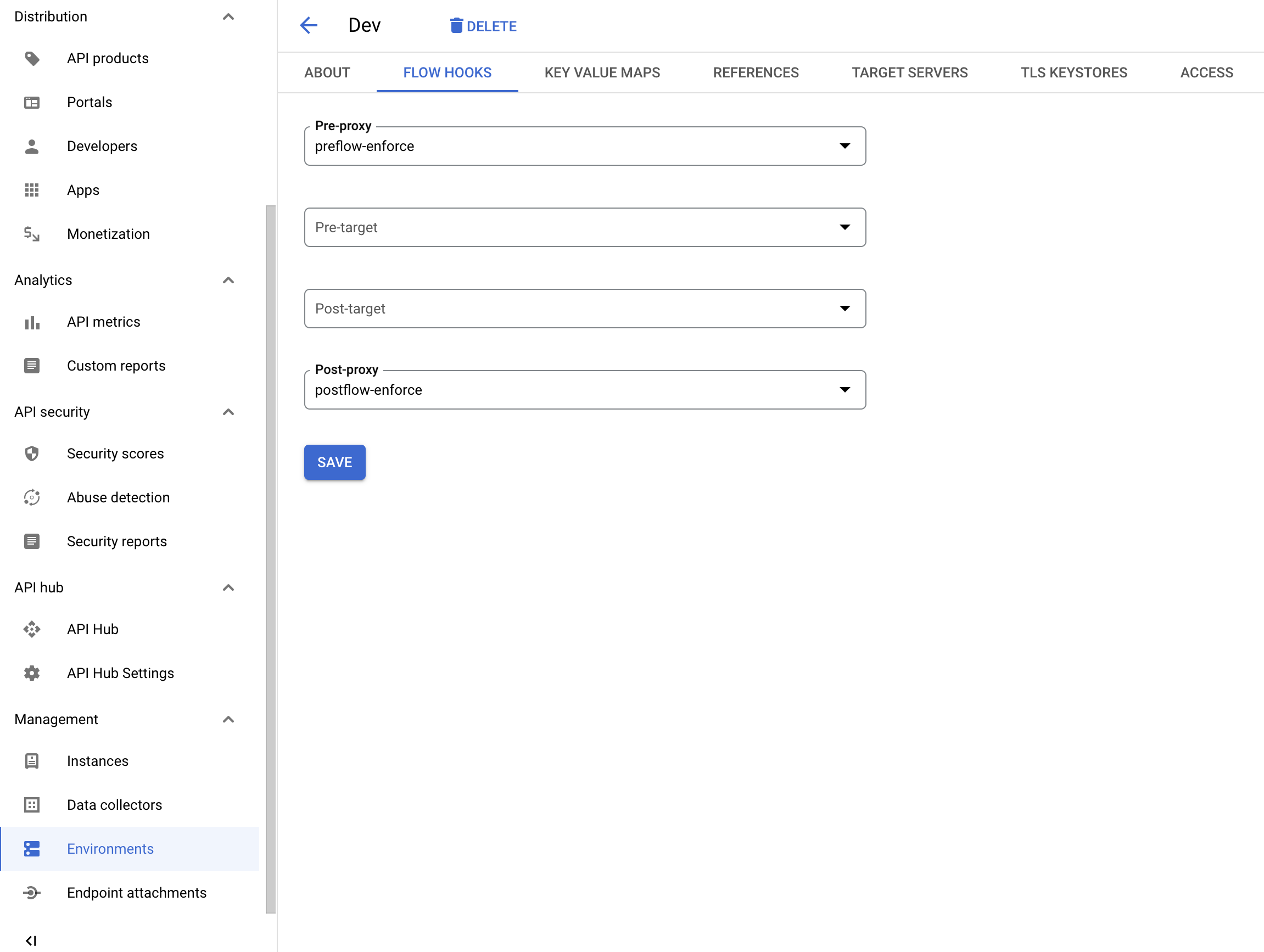Open the Target Servers tab
This screenshot has height=952, width=1264.
(909, 72)
